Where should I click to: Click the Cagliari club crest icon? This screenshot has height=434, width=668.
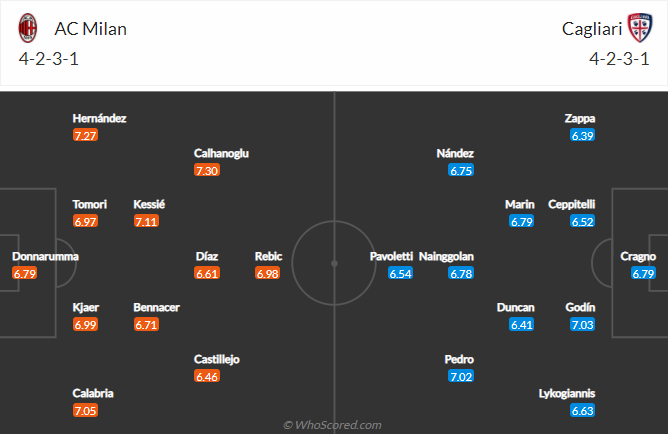click(638, 28)
